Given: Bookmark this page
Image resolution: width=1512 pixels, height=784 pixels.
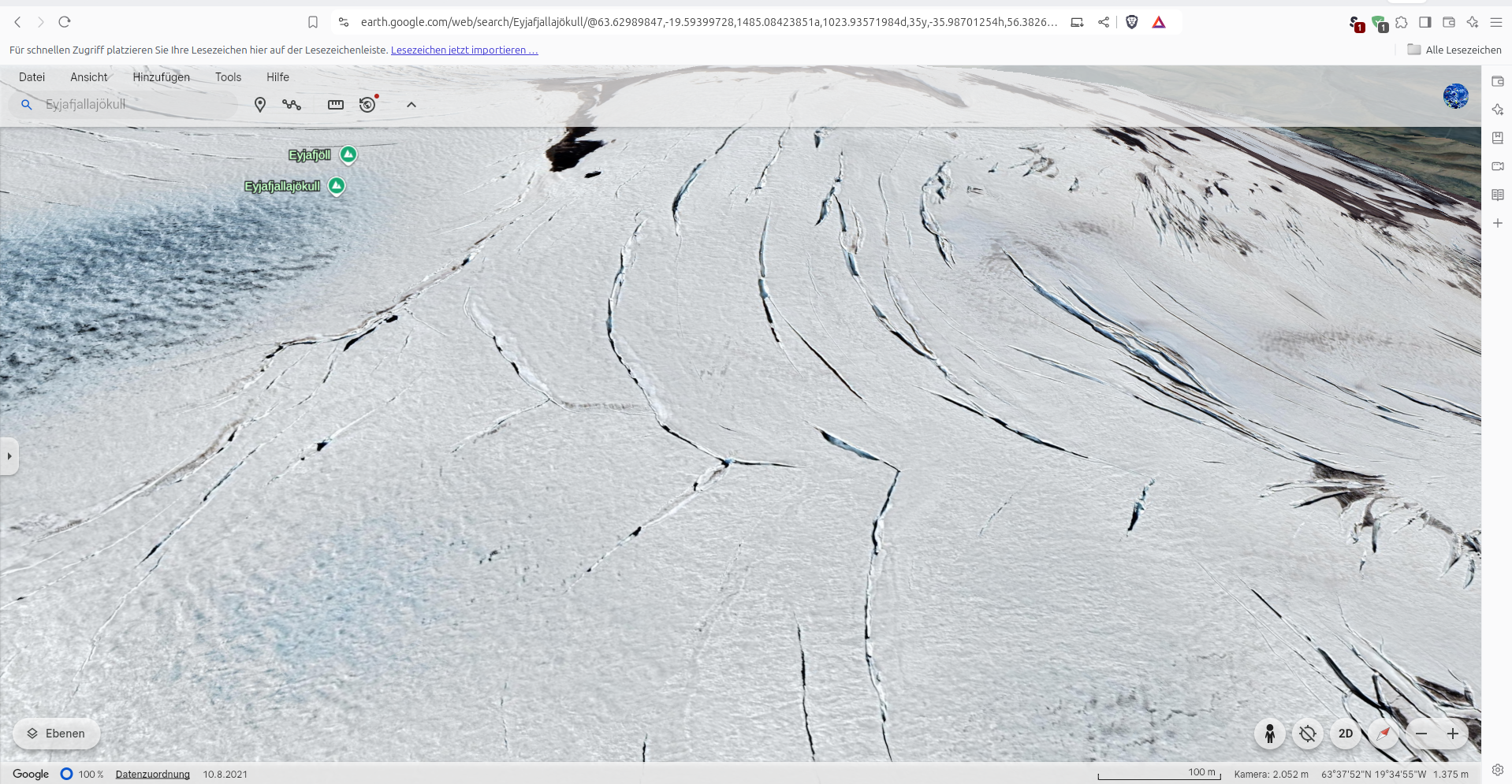Looking at the screenshot, I should 313,22.
